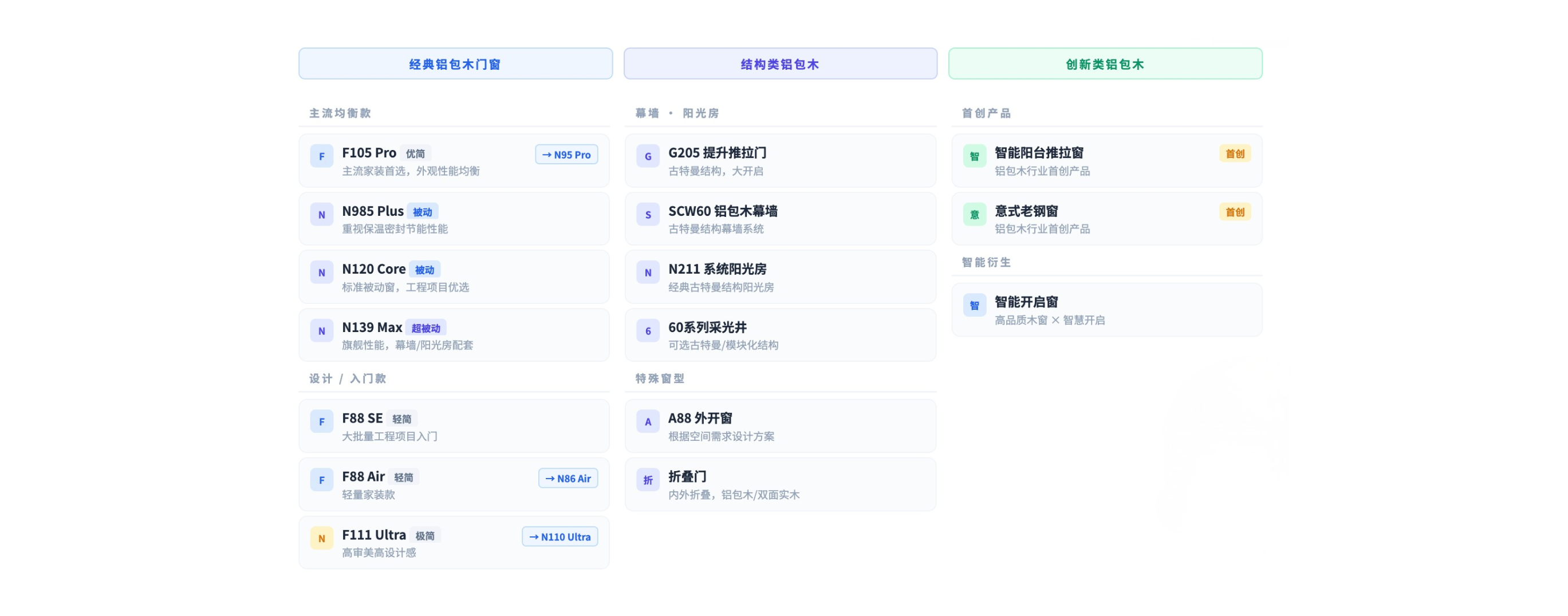
Task: Click the 首创 badge on 意式老钢窗
Action: [x=1235, y=212]
